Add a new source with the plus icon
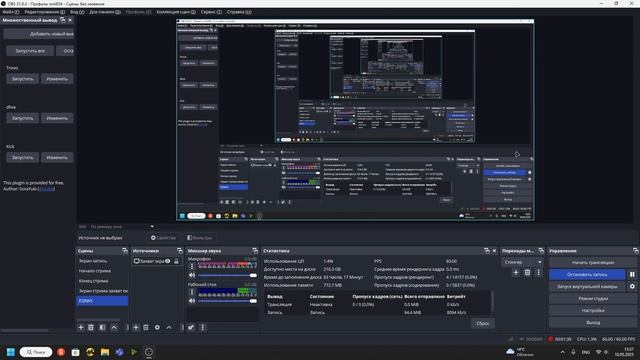Viewport: 640px width, 360px height. (136, 327)
